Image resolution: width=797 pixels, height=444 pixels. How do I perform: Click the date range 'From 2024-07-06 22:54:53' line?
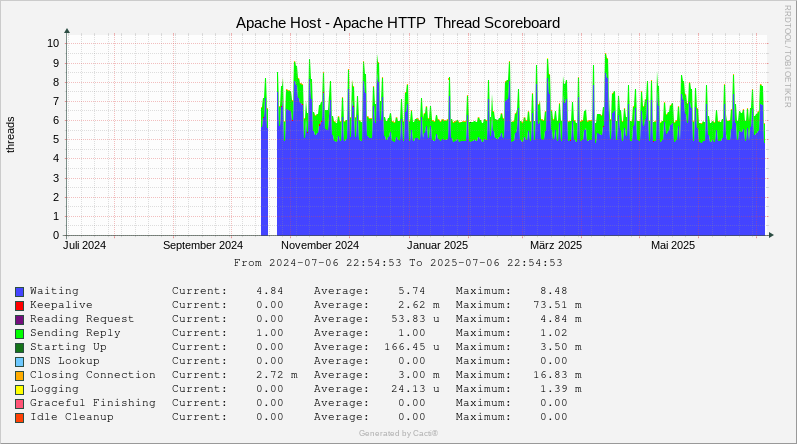tap(398, 263)
